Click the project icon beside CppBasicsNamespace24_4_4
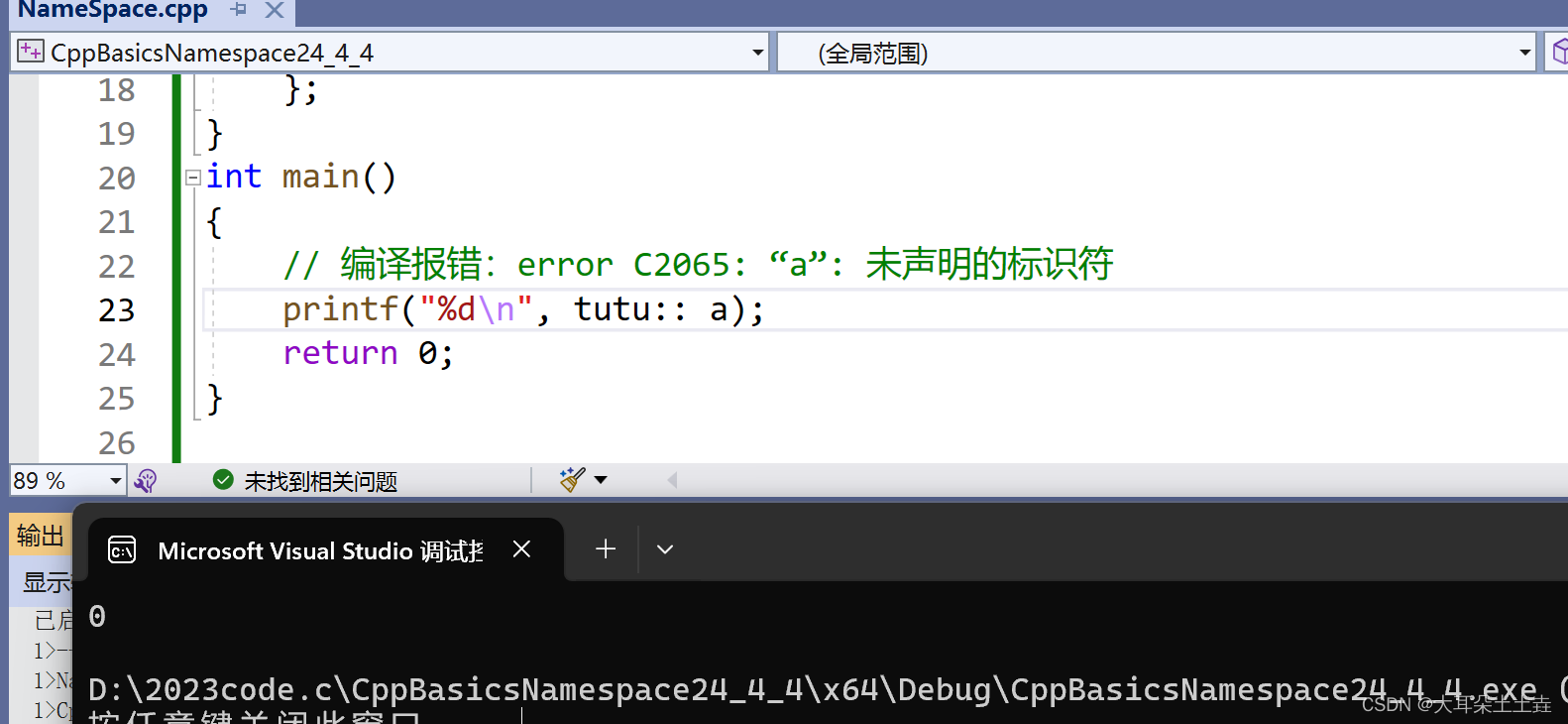Screen dimensions: 1568x724 [x=31, y=52]
